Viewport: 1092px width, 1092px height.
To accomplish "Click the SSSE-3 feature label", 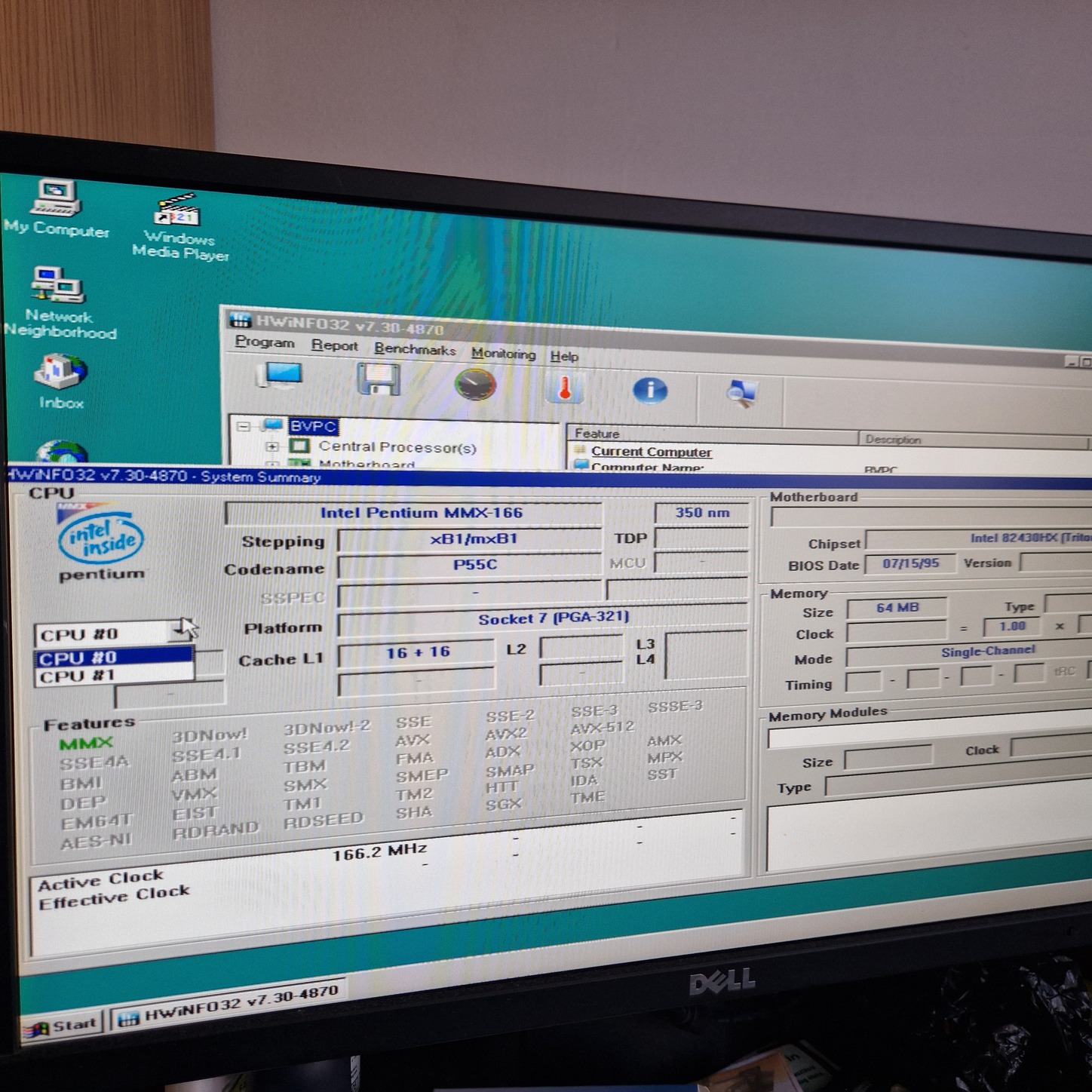I will click(675, 707).
